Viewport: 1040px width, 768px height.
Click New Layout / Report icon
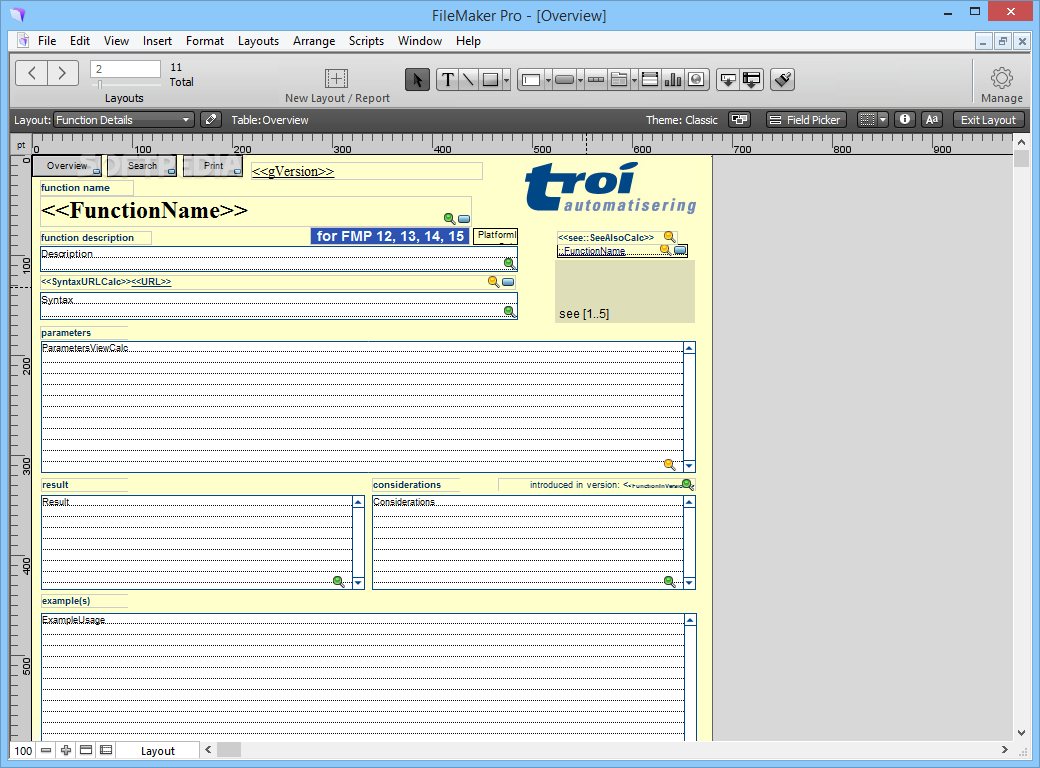pyautogui.click(x=337, y=79)
